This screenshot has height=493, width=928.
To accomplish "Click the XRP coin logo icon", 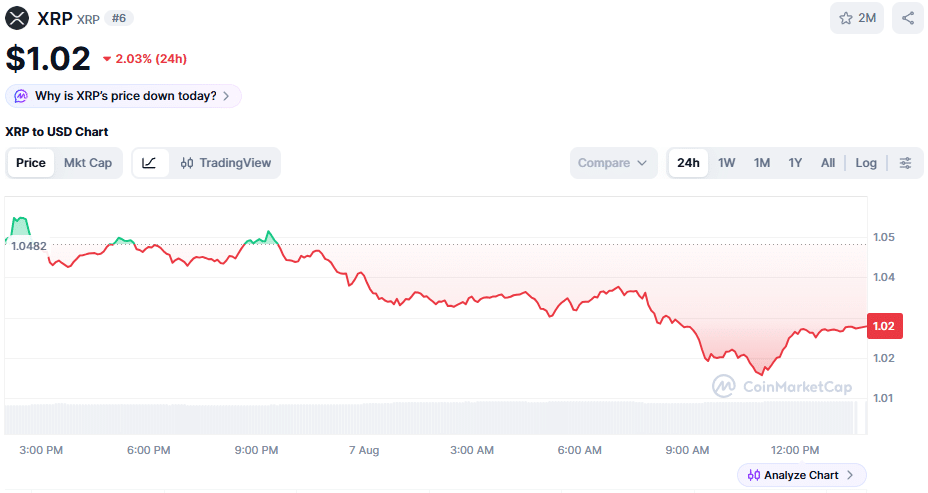I will click(x=17, y=18).
